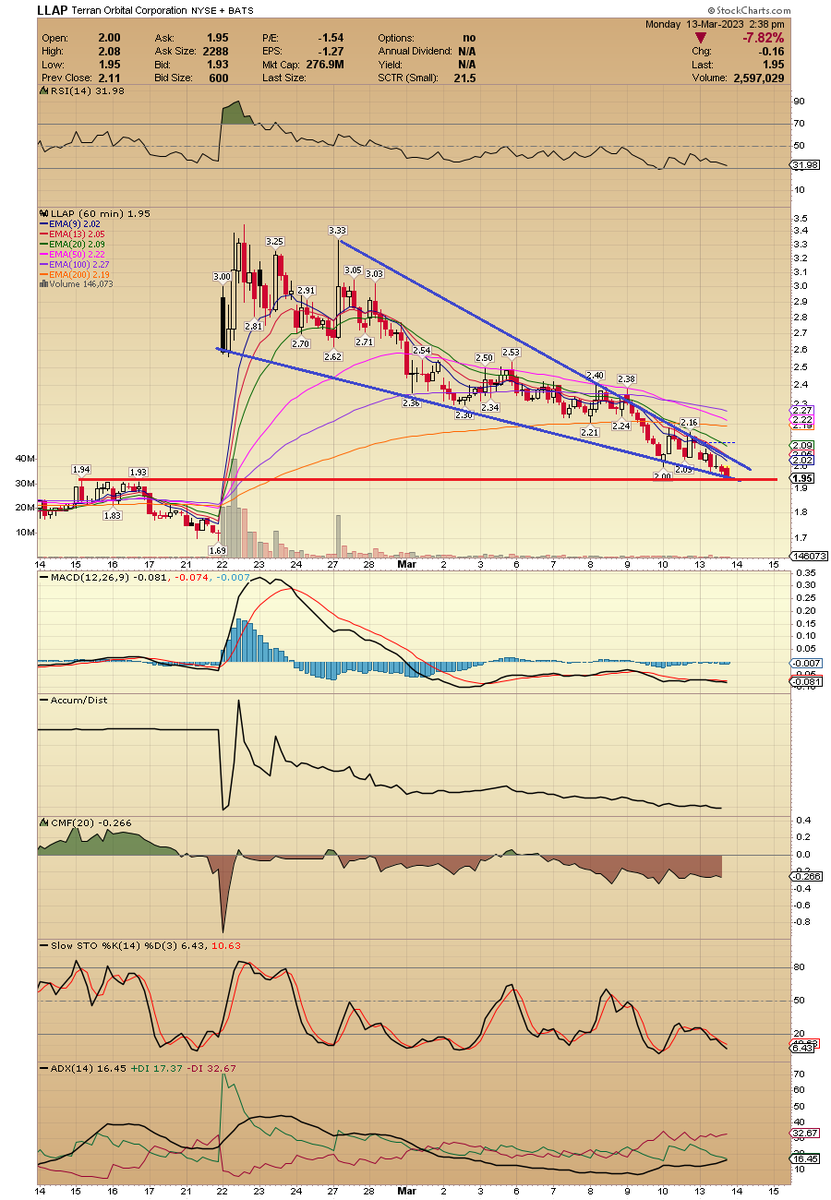Screen dimensions: 831x1200
Task: Click the Chg value -0.16
Action: [774, 50]
